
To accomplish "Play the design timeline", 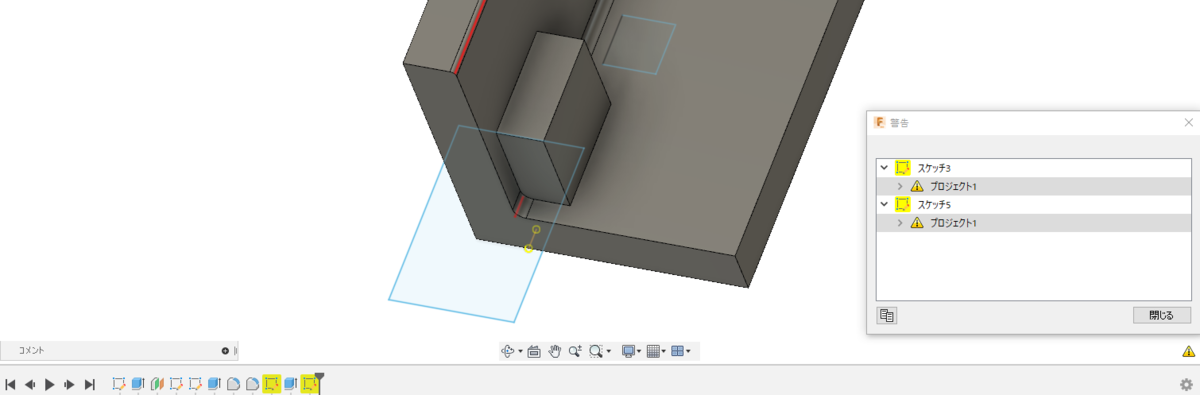I will [50, 384].
